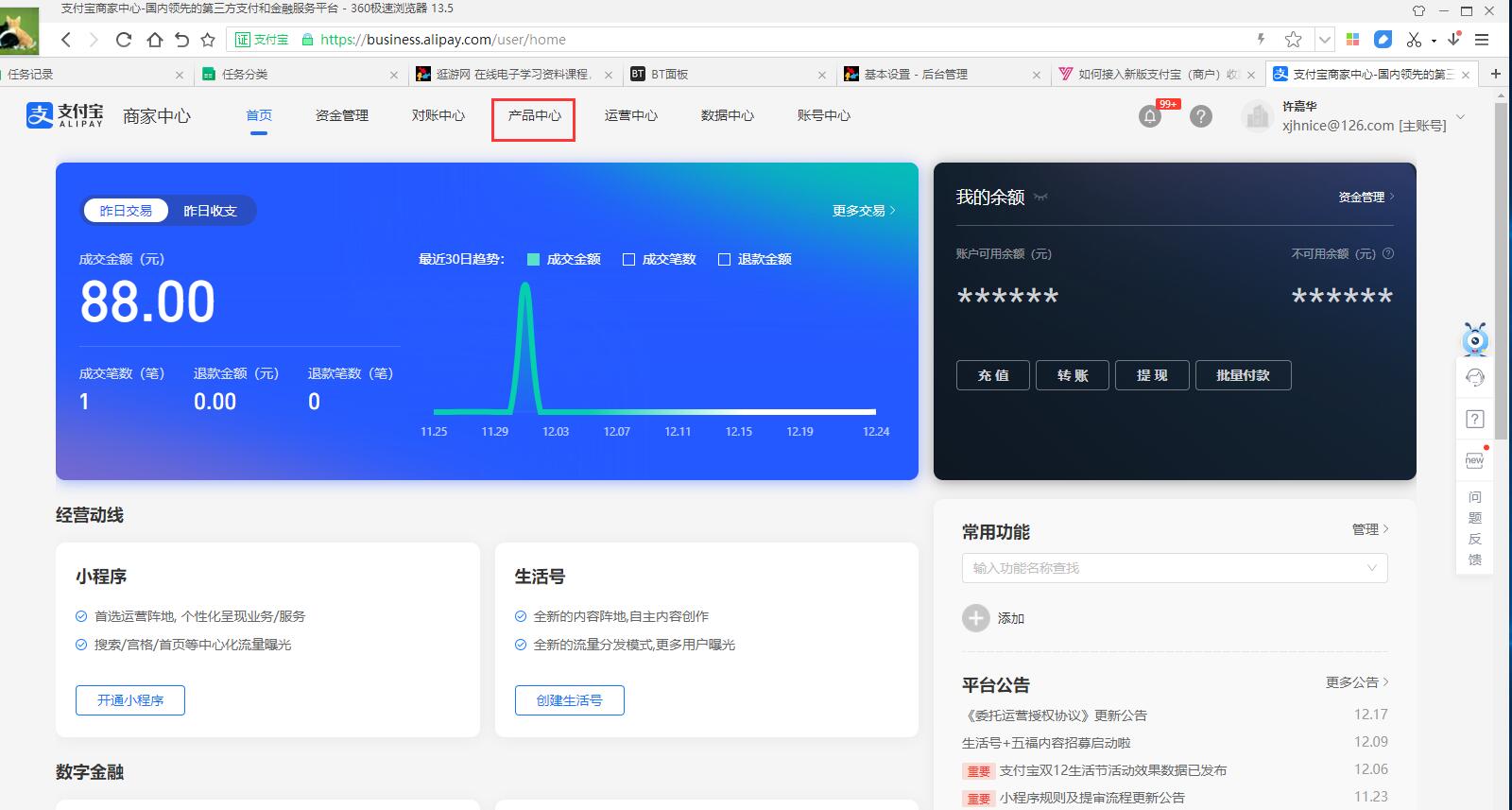Open the notification bell icon
1512x810 pixels.
(1150, 116)
